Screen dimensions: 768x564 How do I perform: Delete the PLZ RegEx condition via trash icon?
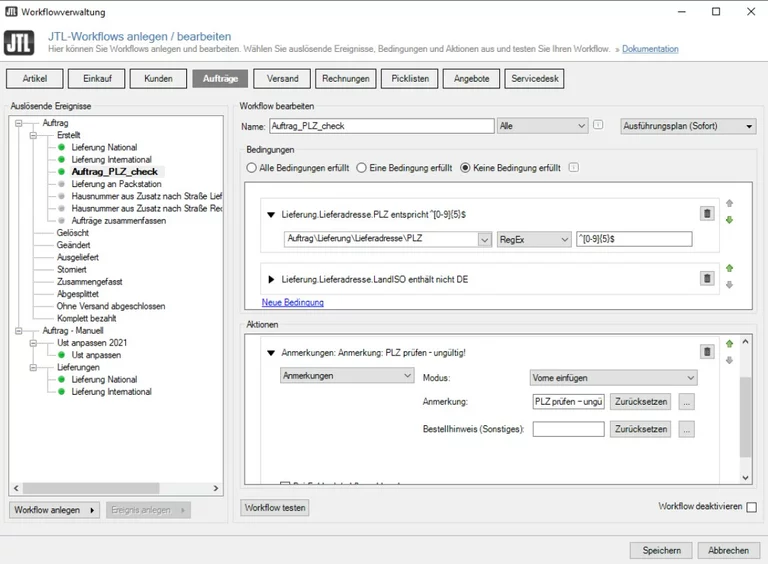707,213
